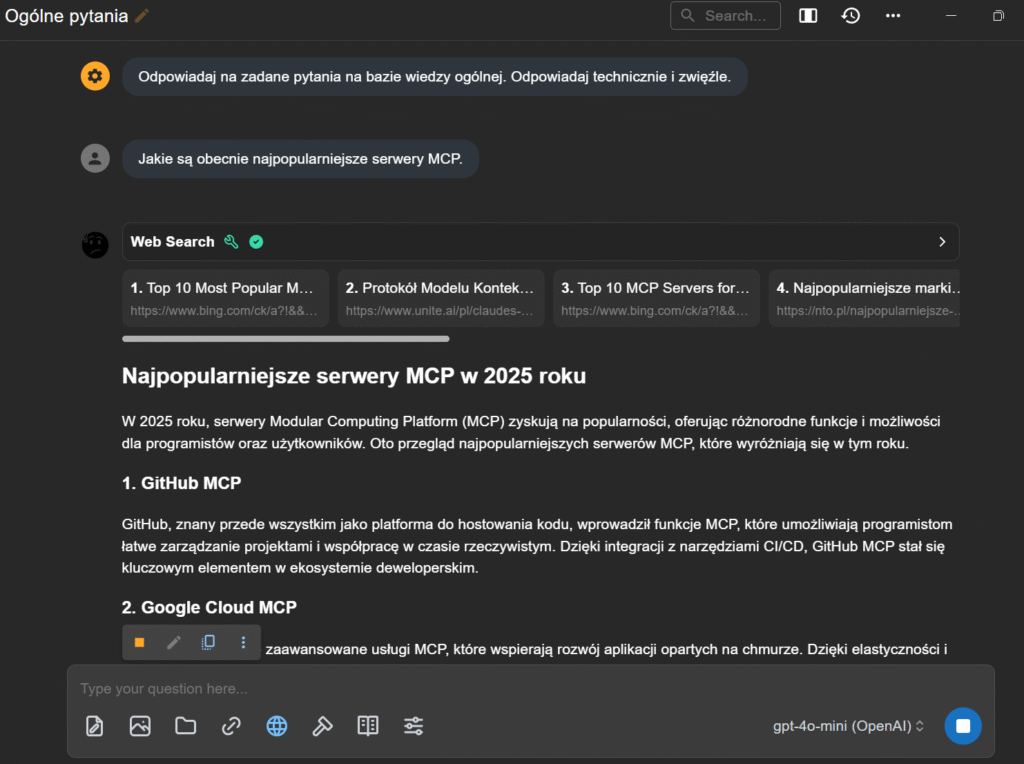Click the green Web Search success checkmark
The height and width of the screenshot is (764, 1024).
click(x=257, y=242)
